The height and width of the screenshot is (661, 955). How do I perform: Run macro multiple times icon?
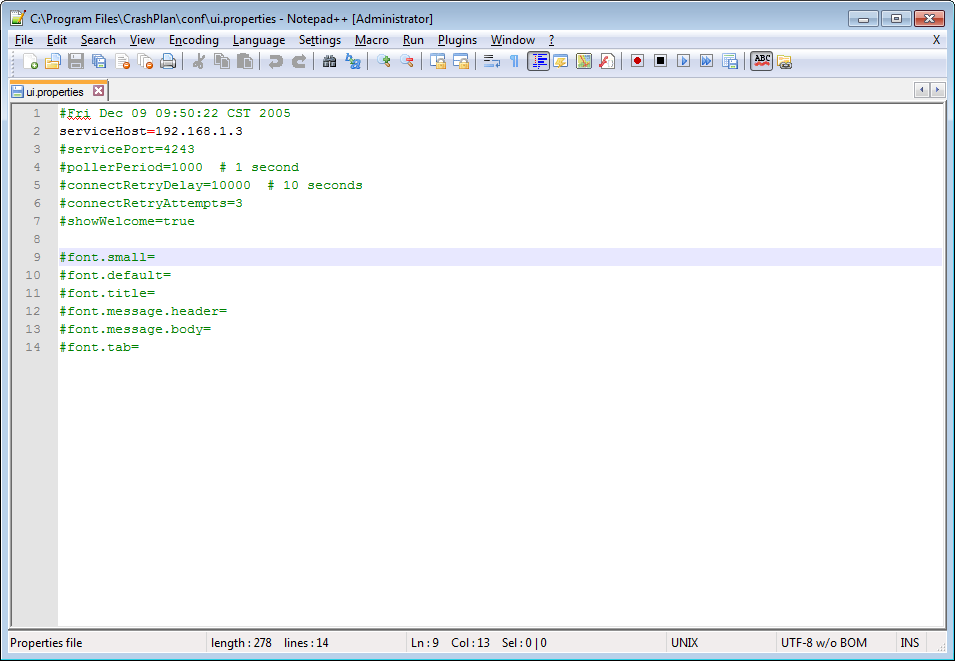tap(707, 61)
